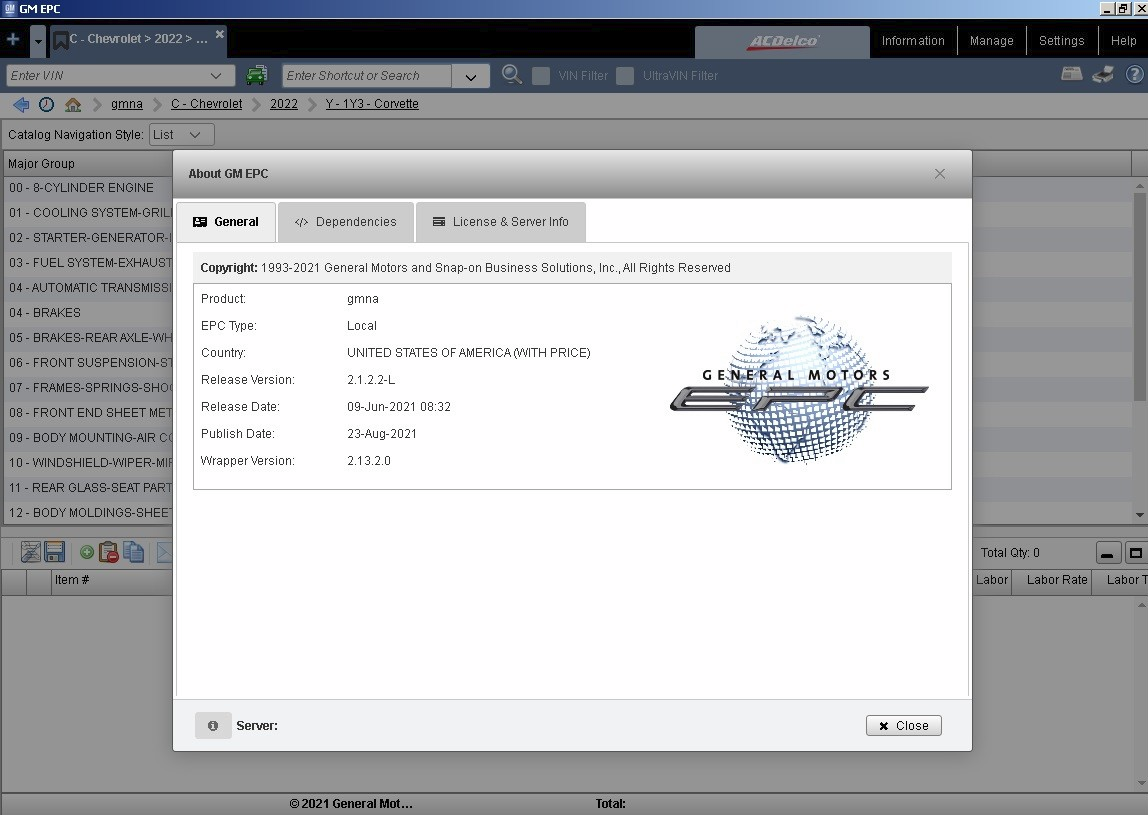1148x815 pixels.
Task: Click the save floppy disk icon
Action: click(55, 552)
